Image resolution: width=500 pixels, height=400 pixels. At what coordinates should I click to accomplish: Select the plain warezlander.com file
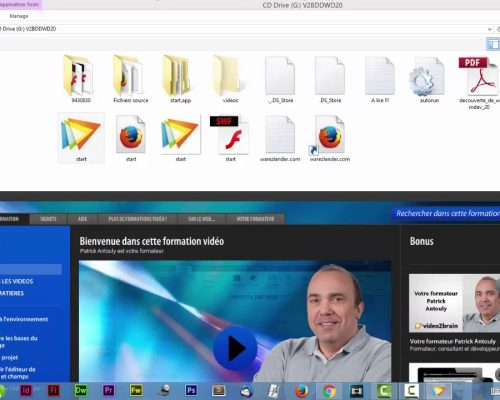[x=280, y=138]
